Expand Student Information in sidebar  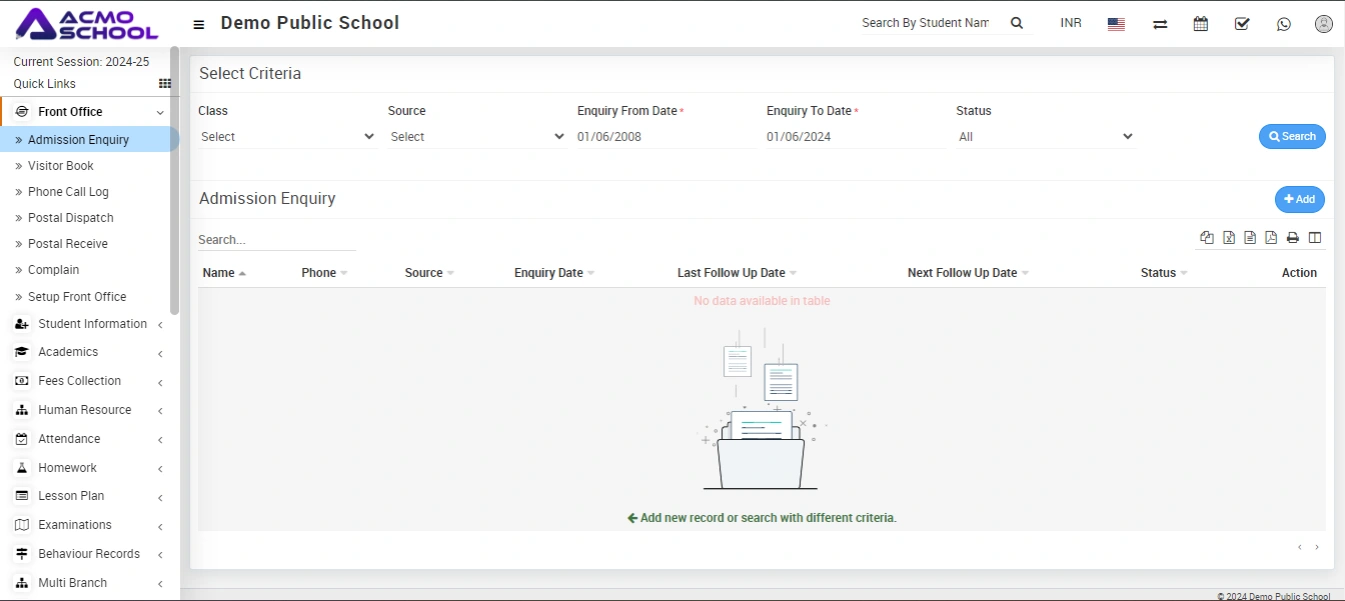(x=92, y=324)
